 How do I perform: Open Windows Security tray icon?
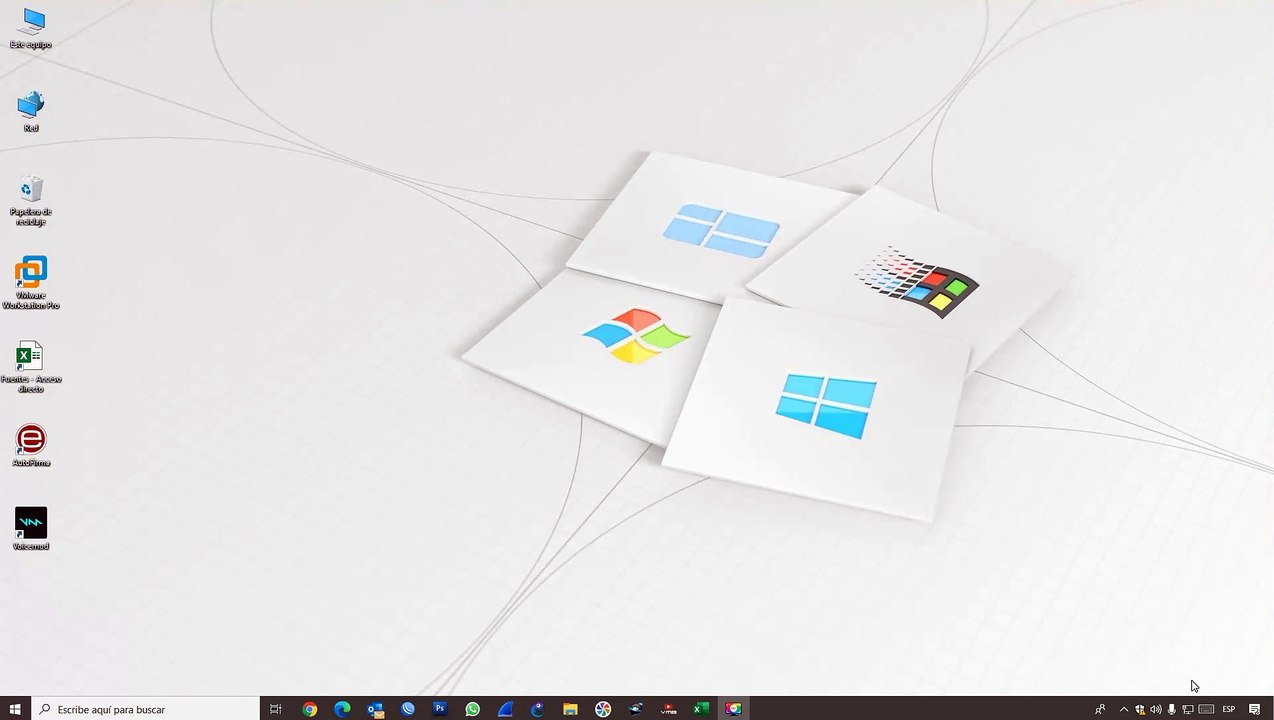(1139, 709)
